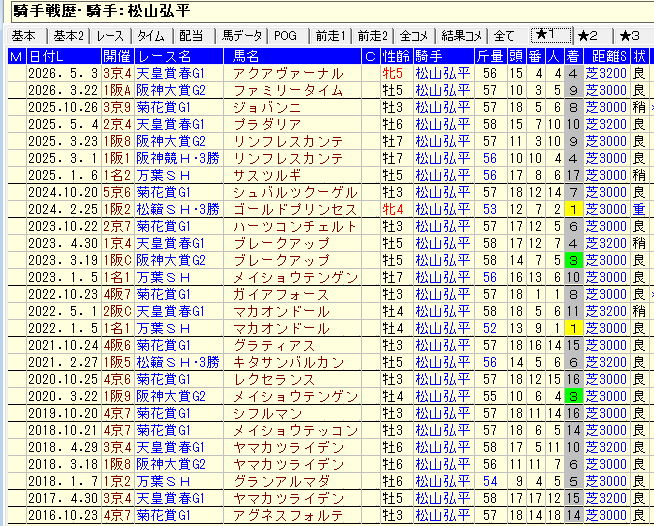Viewport: 654px width, 526px height.
Task: Click date cell 2016.10.23
Action: (63, 516)
